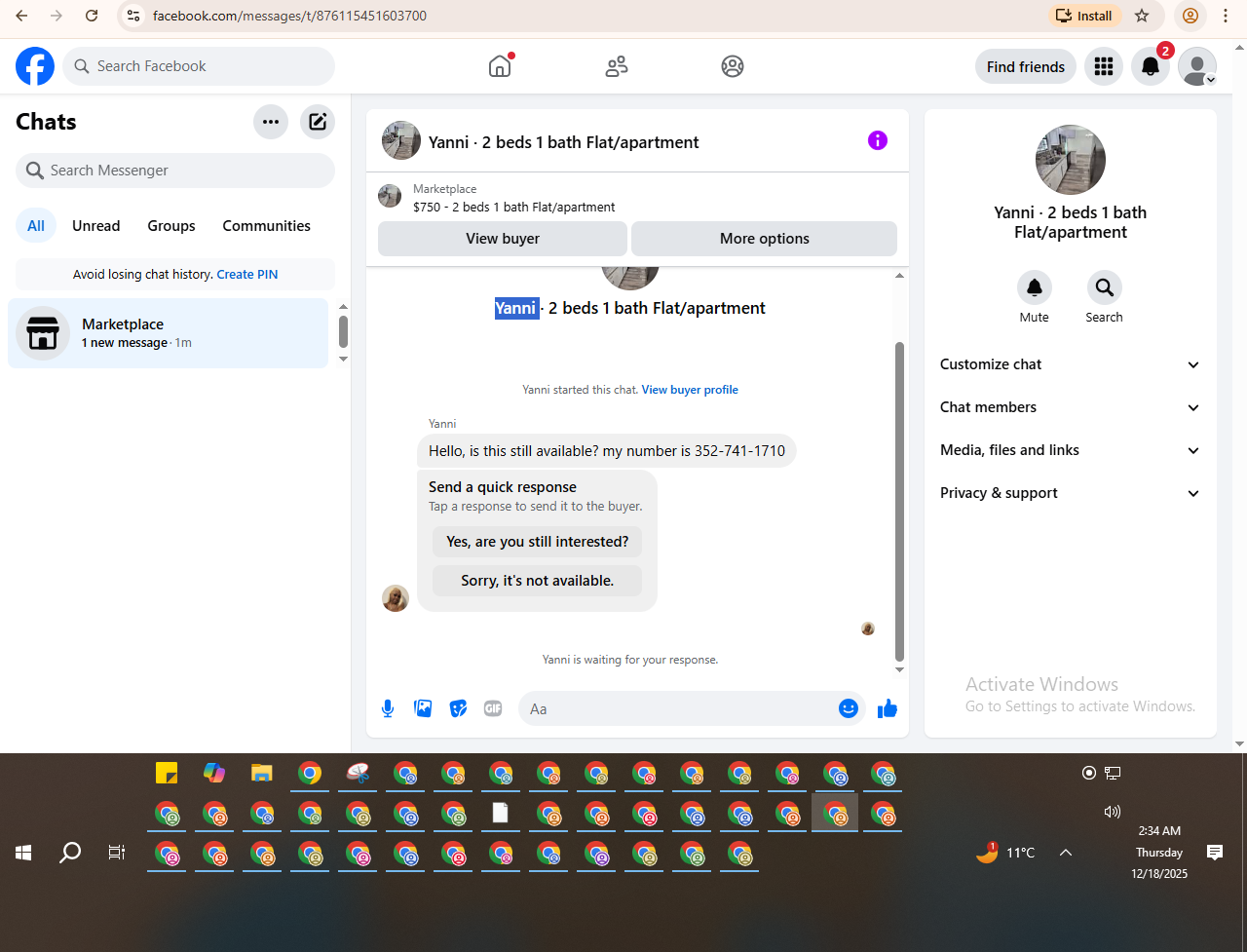Click the Install app button in address bar

pos(1085,16)
